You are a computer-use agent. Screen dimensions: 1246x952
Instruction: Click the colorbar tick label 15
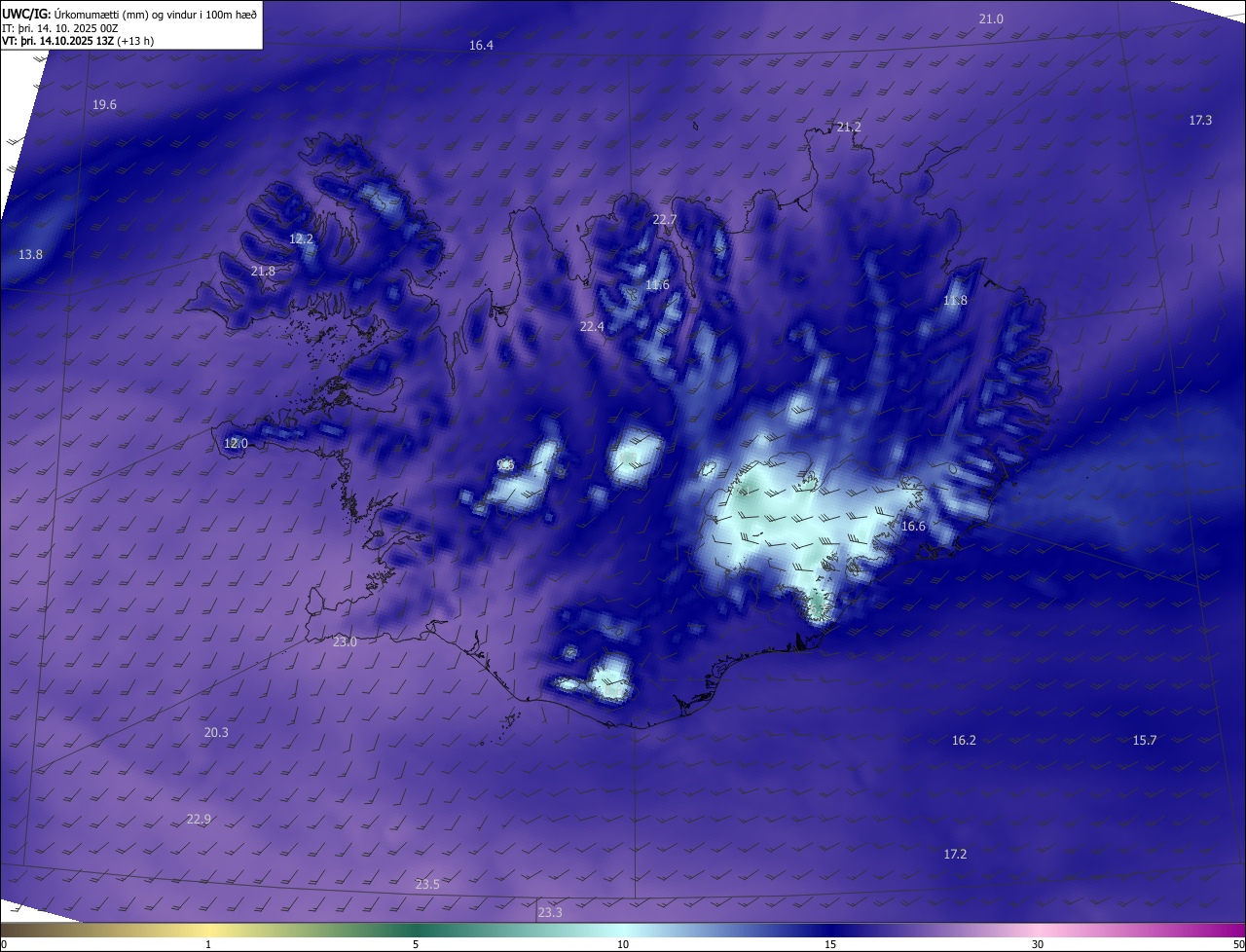(830, 945)
